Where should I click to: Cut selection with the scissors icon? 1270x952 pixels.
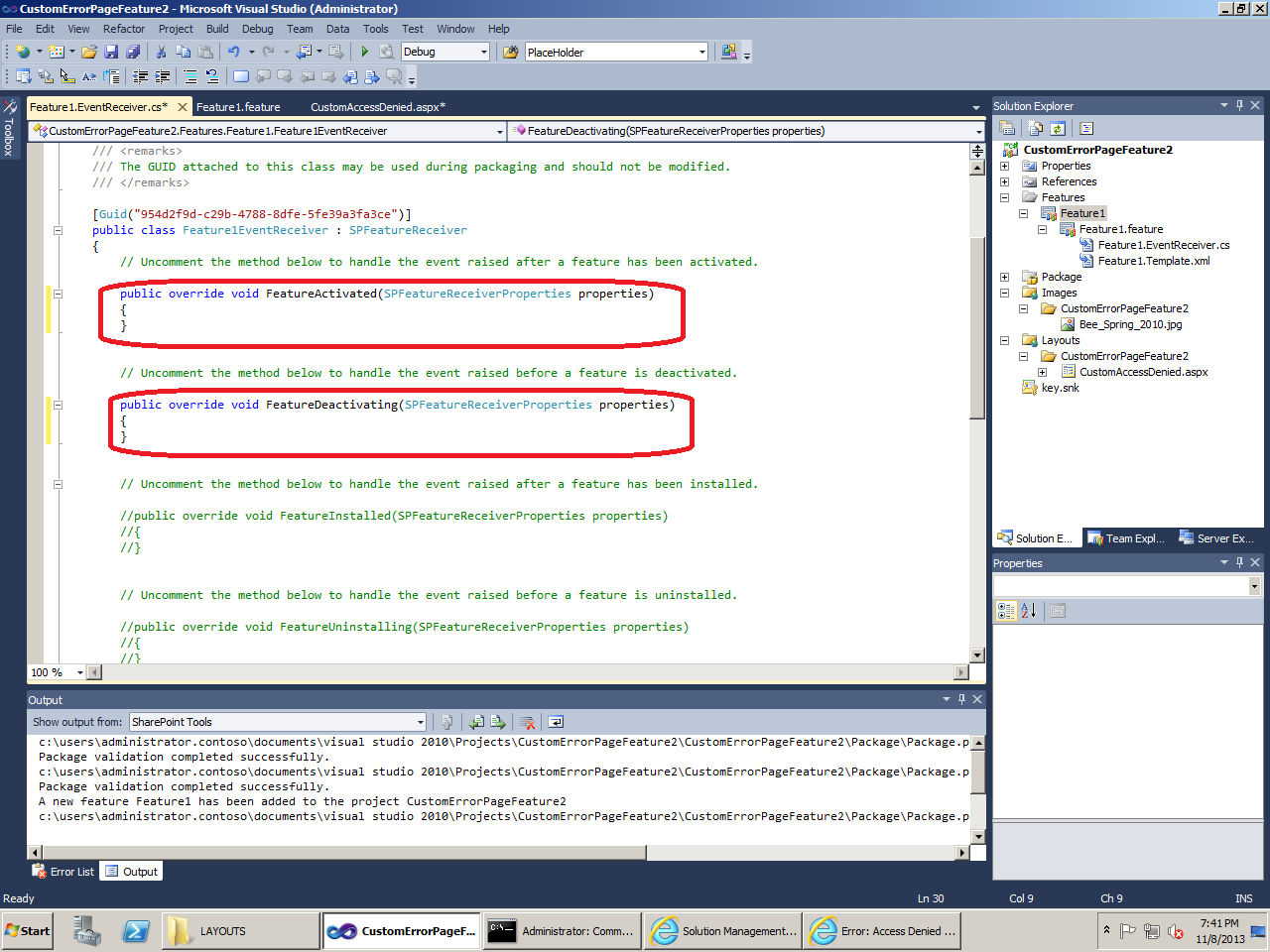[x=161, y=52]
